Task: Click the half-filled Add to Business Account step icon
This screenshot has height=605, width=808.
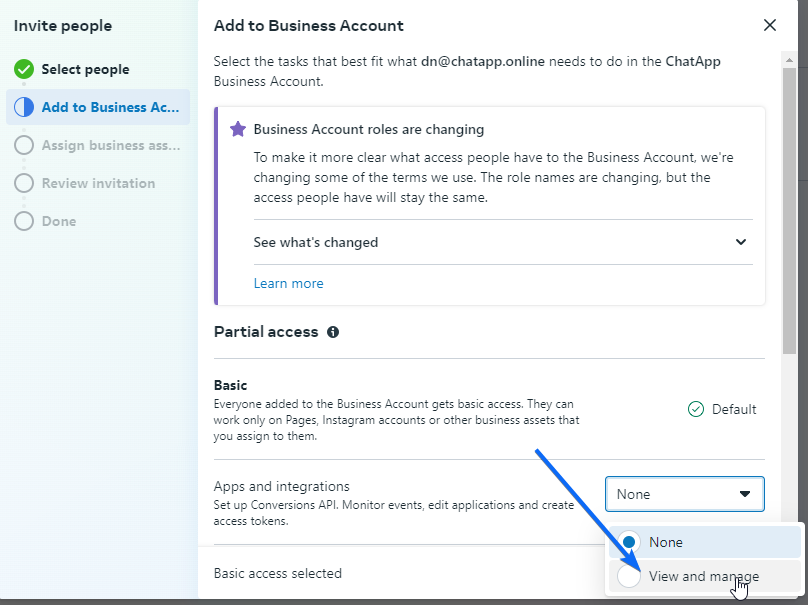Action: click(x=24, y=107)
